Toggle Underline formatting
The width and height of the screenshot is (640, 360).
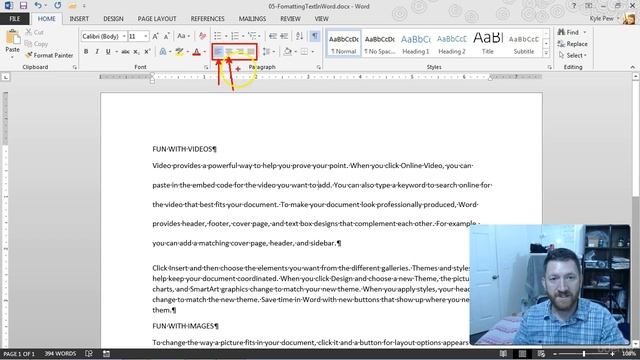click(x=108, y=52)
